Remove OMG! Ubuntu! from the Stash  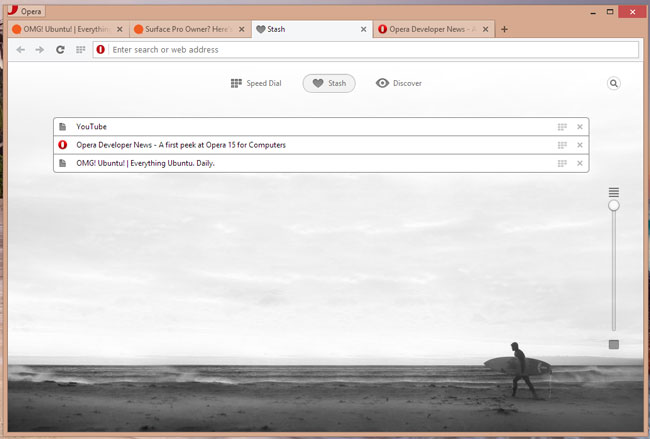point(580,163)
